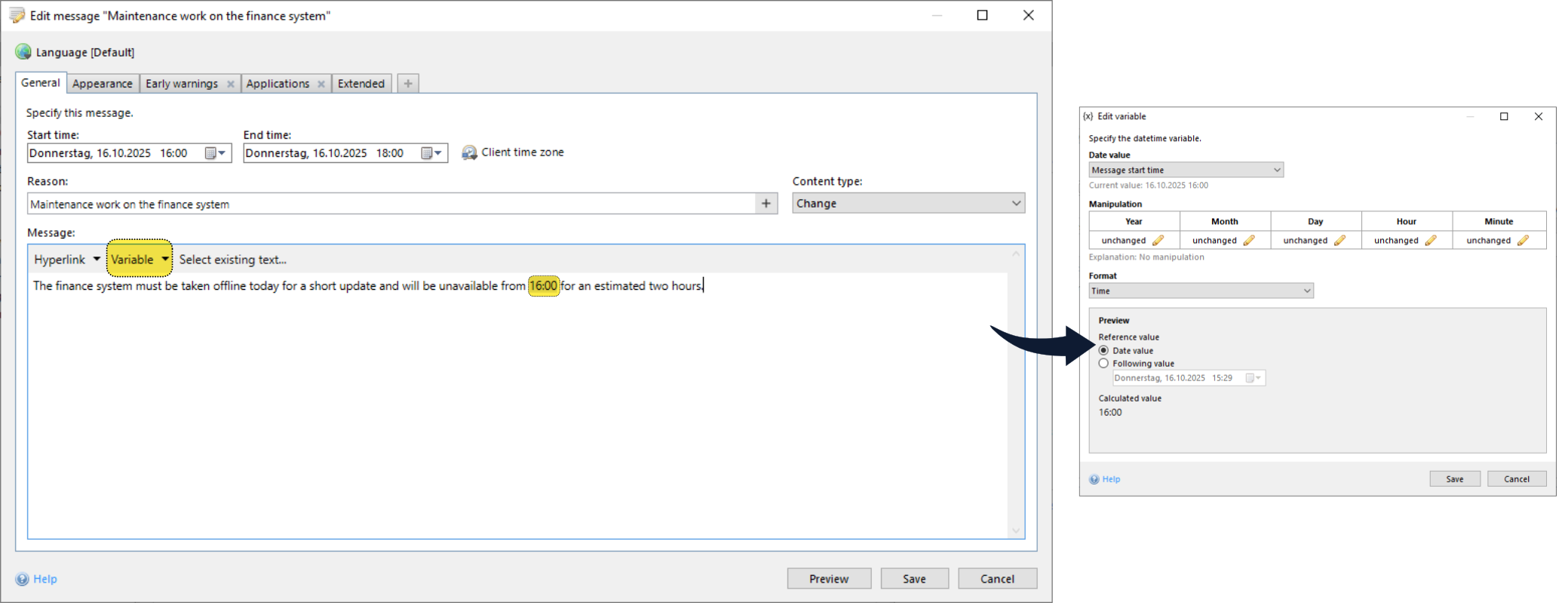The width and height of the screenshot is (1568, 603).
Task: Close the Early warnings tab
Action: point(231,84)
